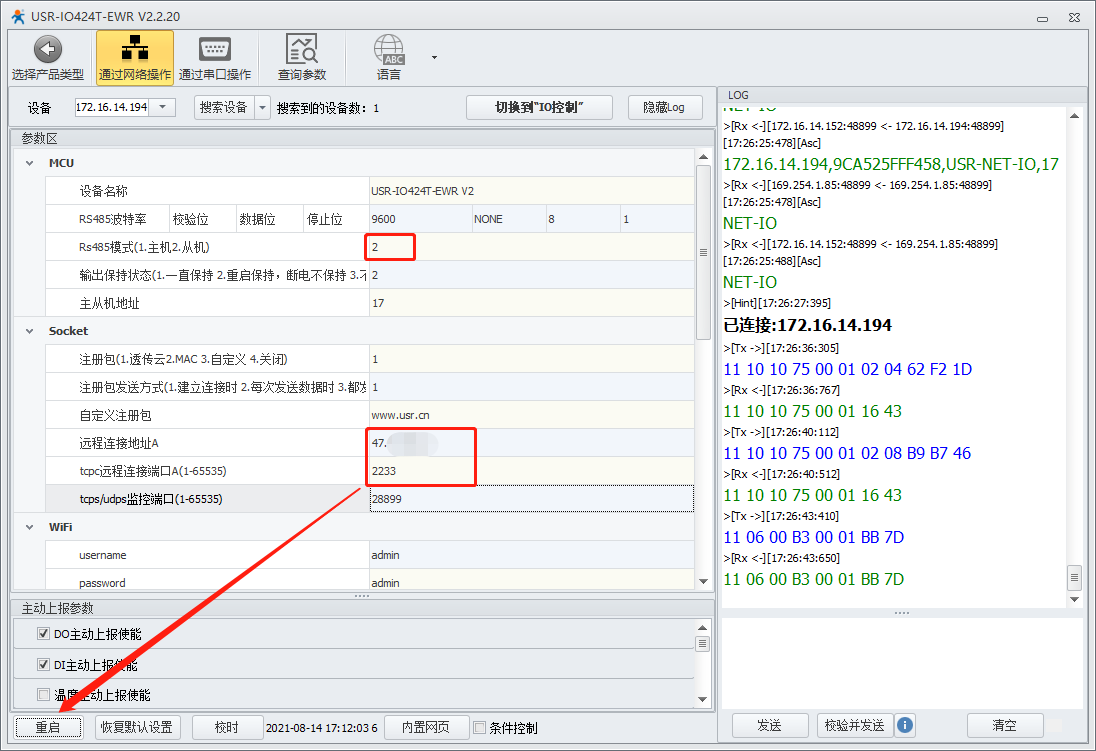The width and height of the screenshot is (1096, 751).
Task: Click 恢复默认设置 button
Action: [137, 727]
